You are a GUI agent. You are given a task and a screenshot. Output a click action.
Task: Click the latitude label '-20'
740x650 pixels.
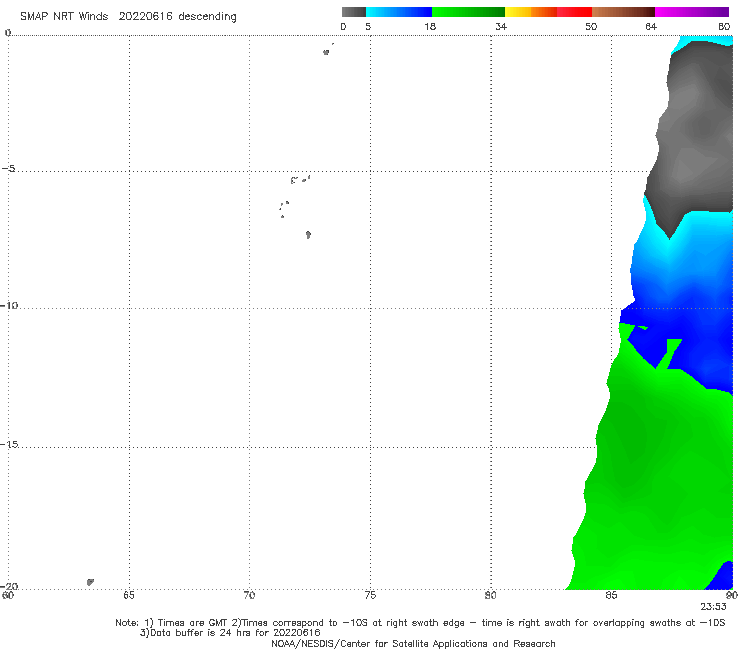9,586
